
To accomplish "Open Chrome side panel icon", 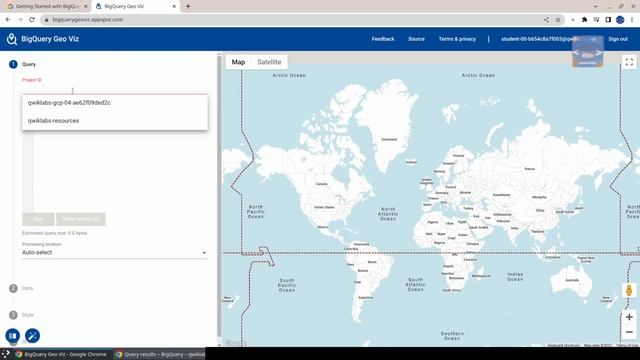I will point(608,20).
